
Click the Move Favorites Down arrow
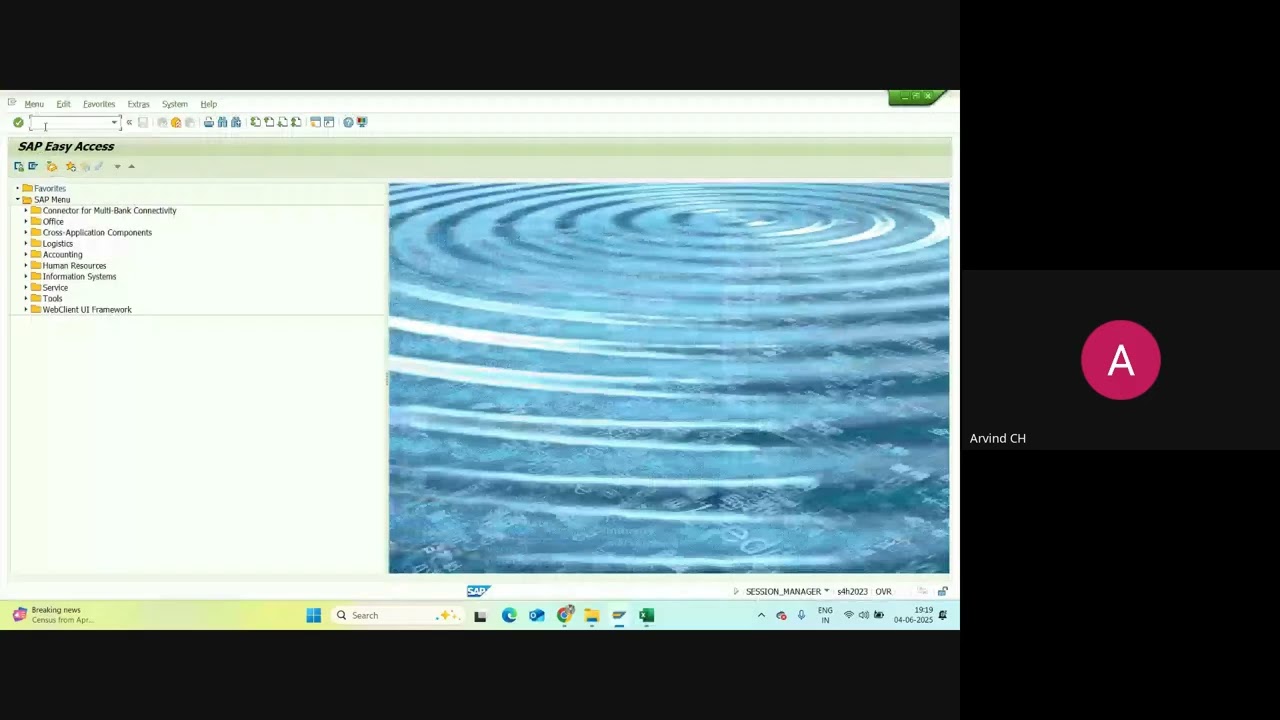tap(117, 166)
